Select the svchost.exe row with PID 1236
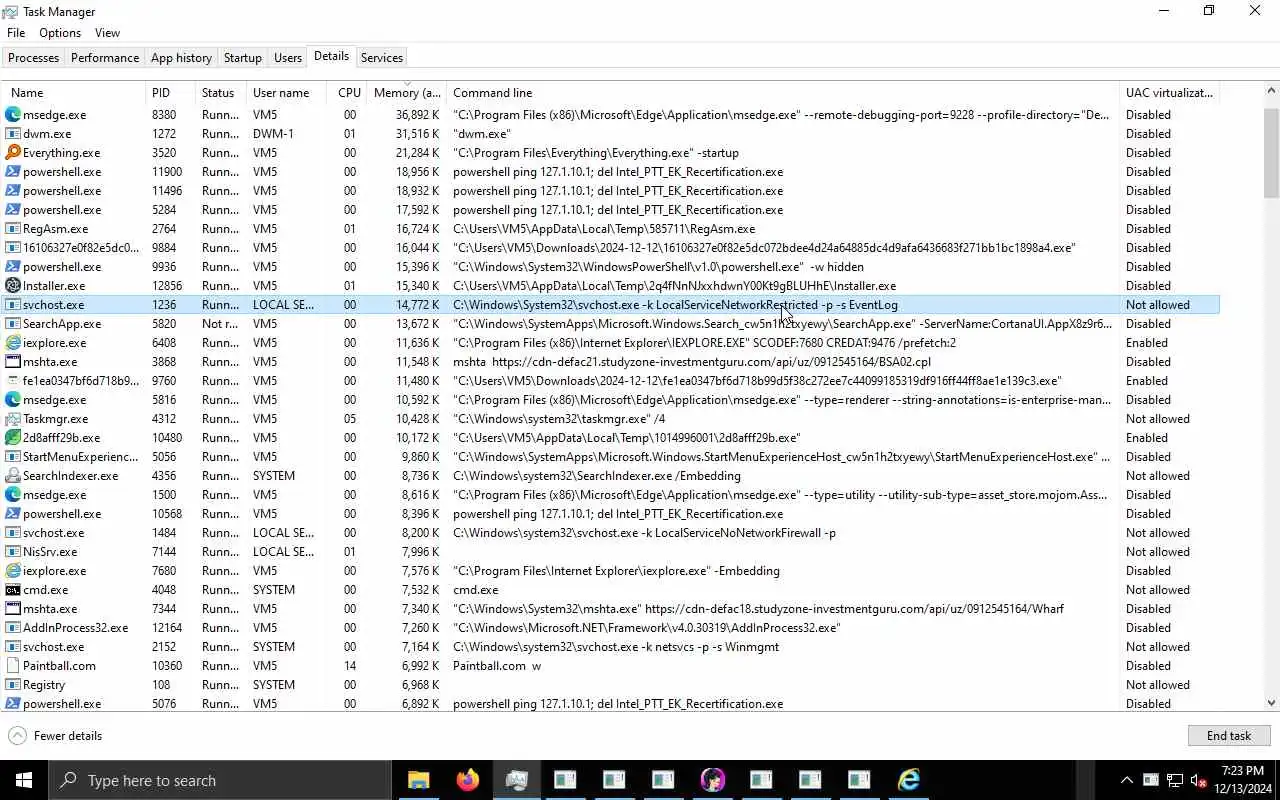The image size is (1280, 800). tap(610, 305)
